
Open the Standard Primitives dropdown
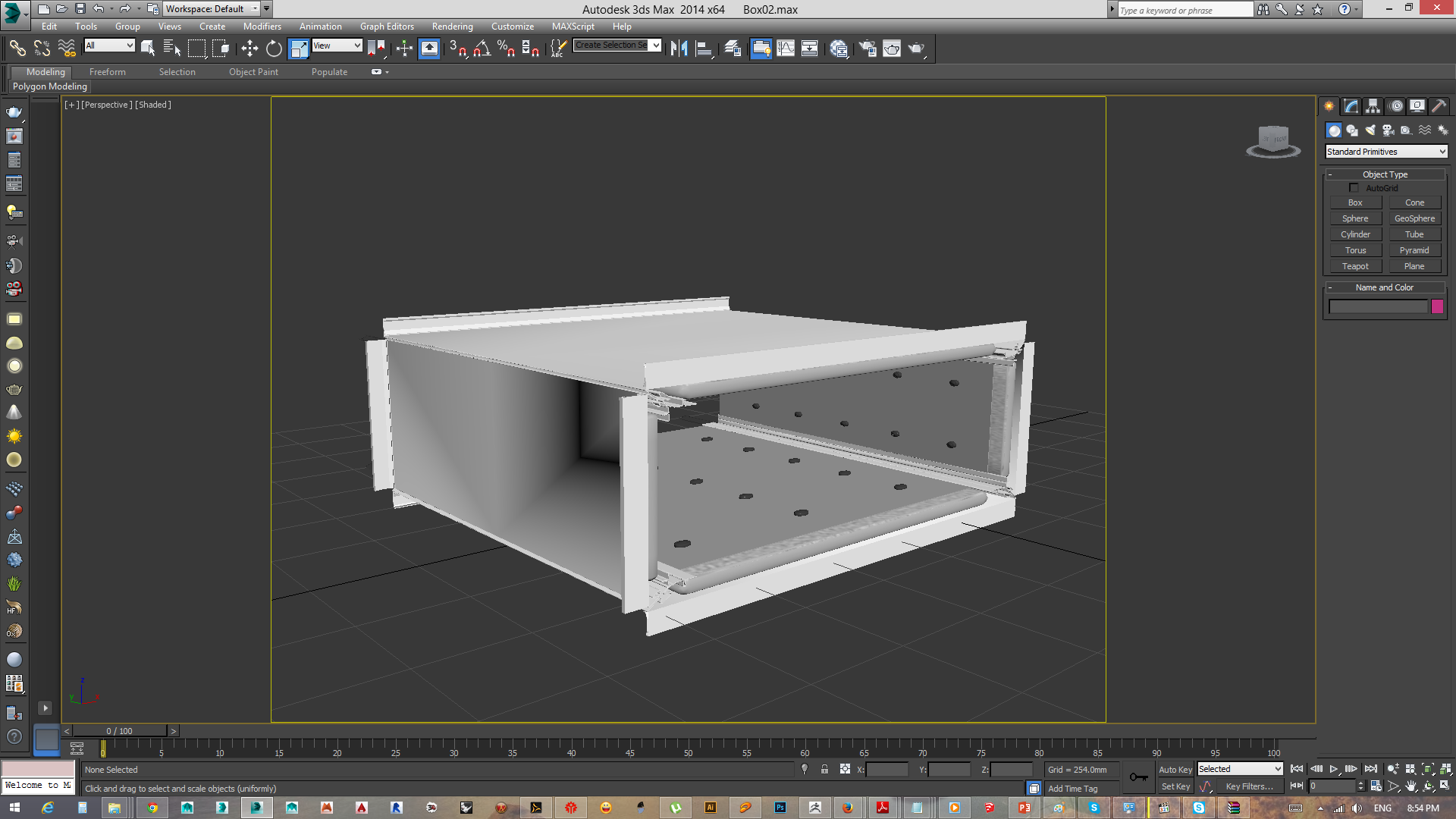coord(1386,152)
